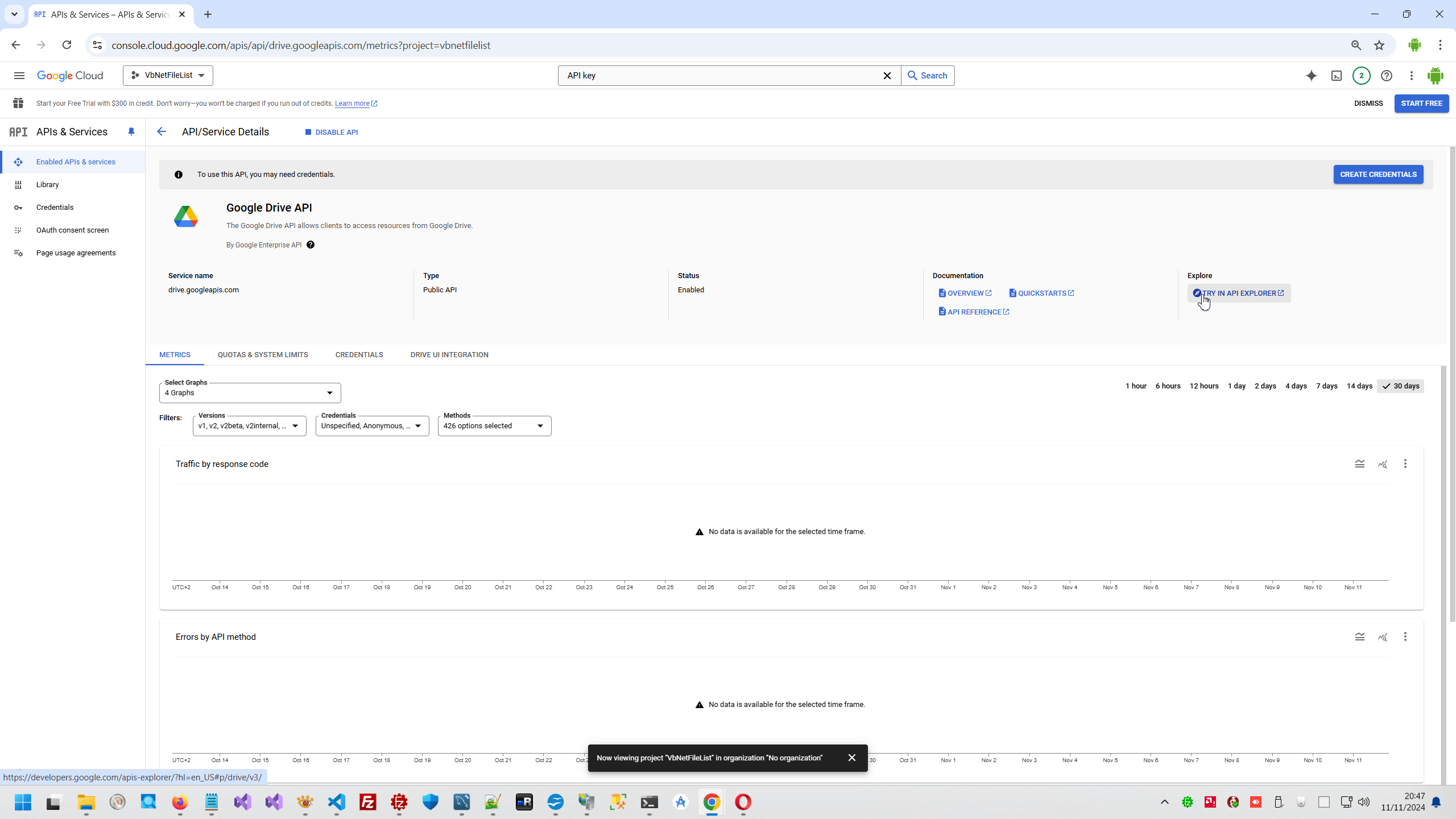Click the Create Credentials button

point(1378,175)
